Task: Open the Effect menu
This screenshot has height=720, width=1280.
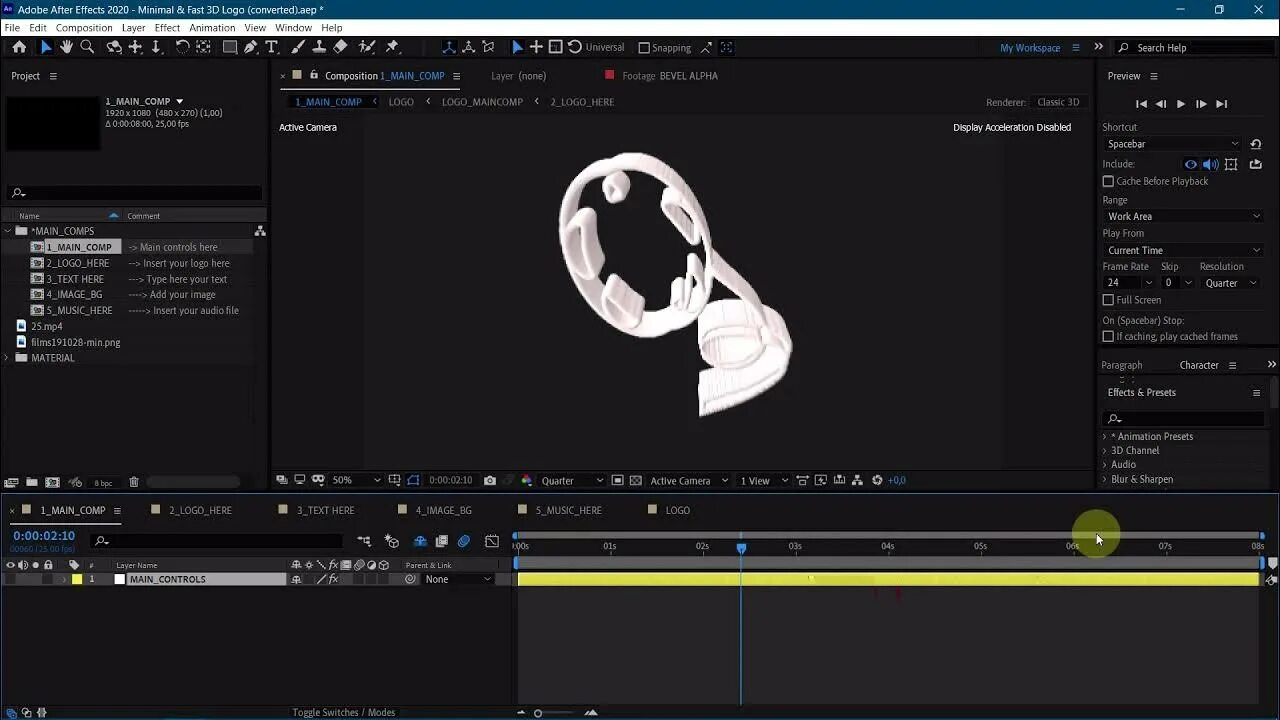Action: click(166, 27)
